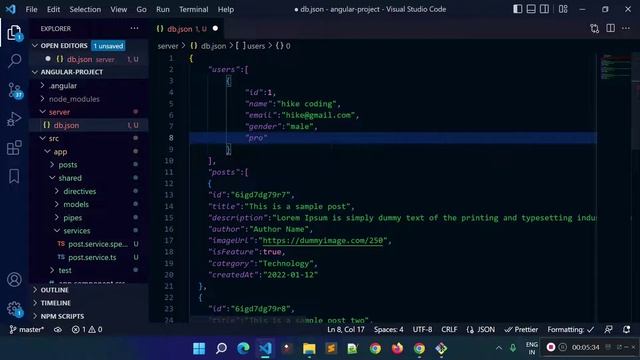Open the Selection menu
Viewport: 640px width, 360px height.
point(85,9)
